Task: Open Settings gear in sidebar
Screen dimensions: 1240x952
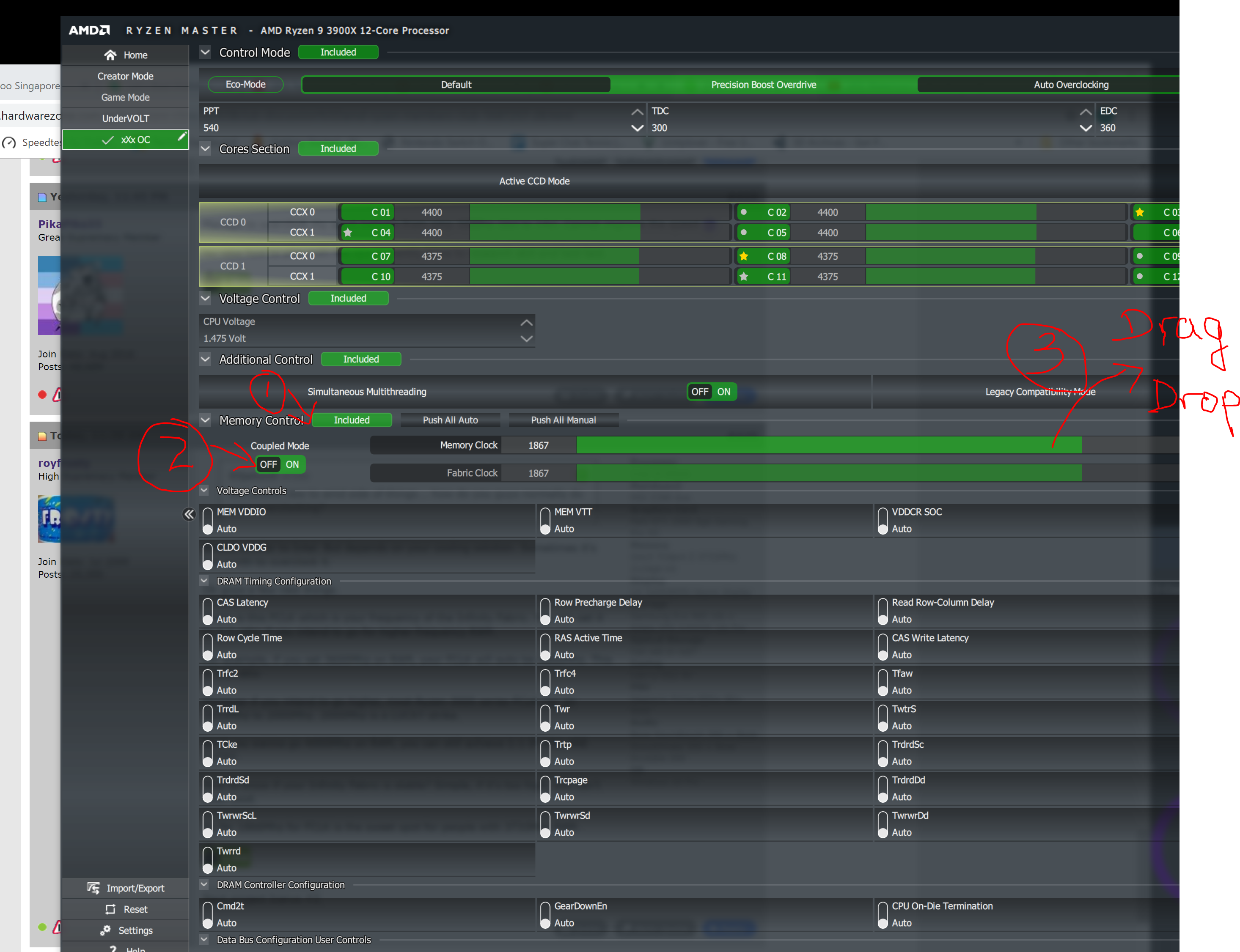Action: pos(105,930)
